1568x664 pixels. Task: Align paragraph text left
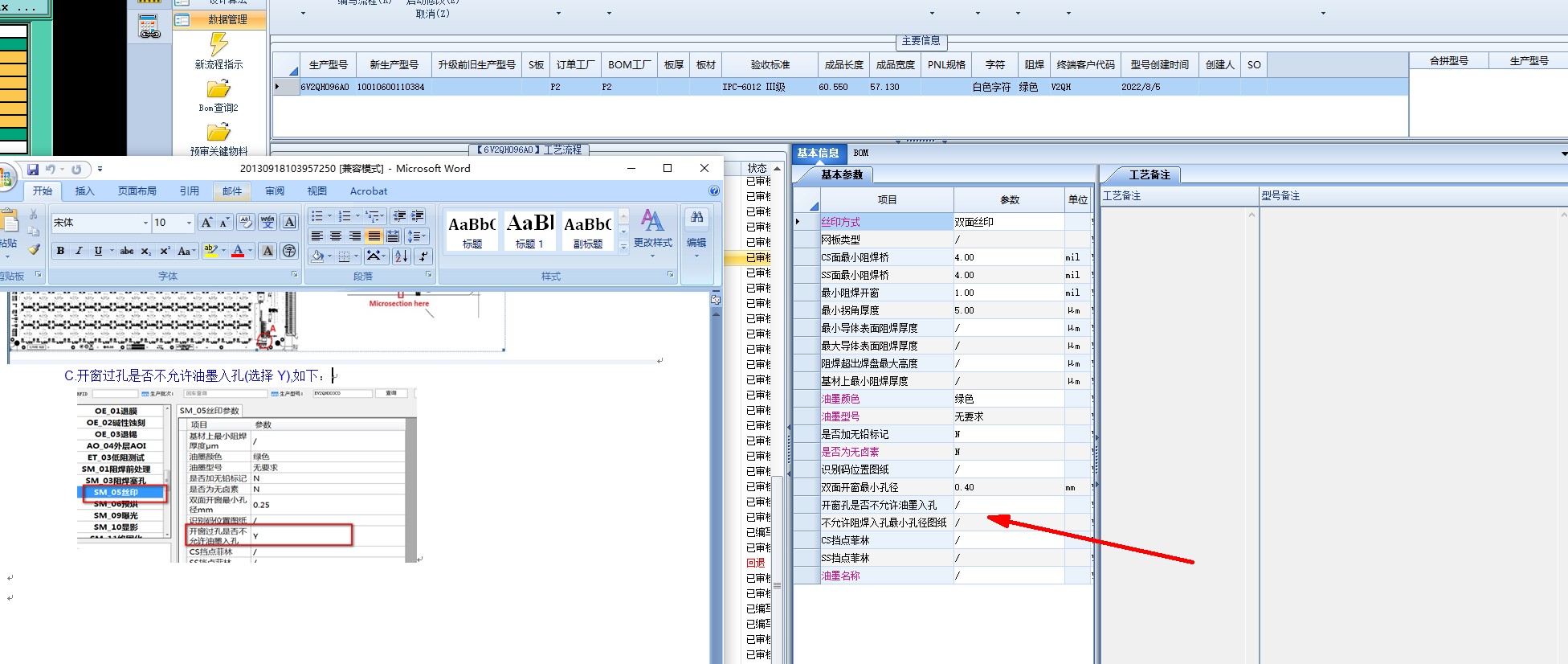tap(317, 236)
